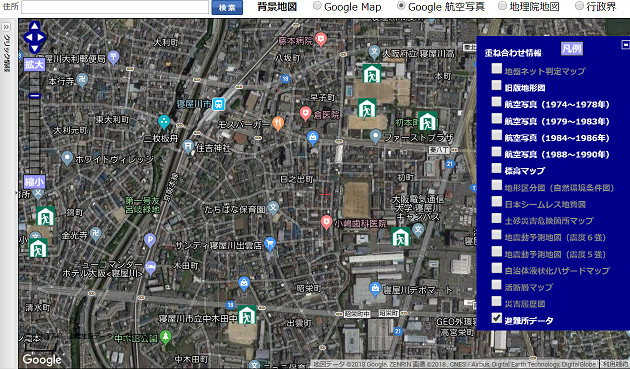Viewport: 630px width, 369px height.
Task: Enable 自治体液状化ハザードマップ overlay
Action: point(497,268)
